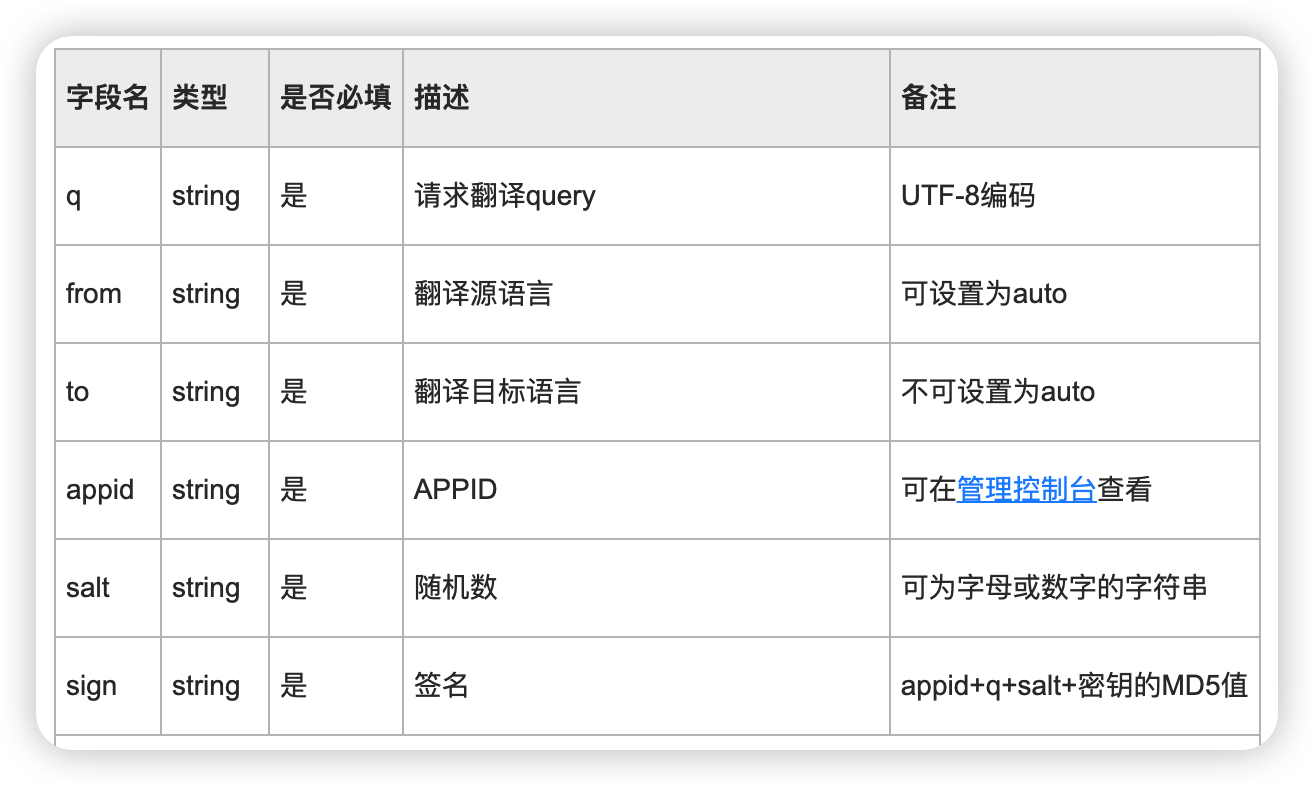Image resolution: width=1314 pixels, height=786 pixels.
Task: Click the 翻译目标语言 description cell
Action: point(497,392)
